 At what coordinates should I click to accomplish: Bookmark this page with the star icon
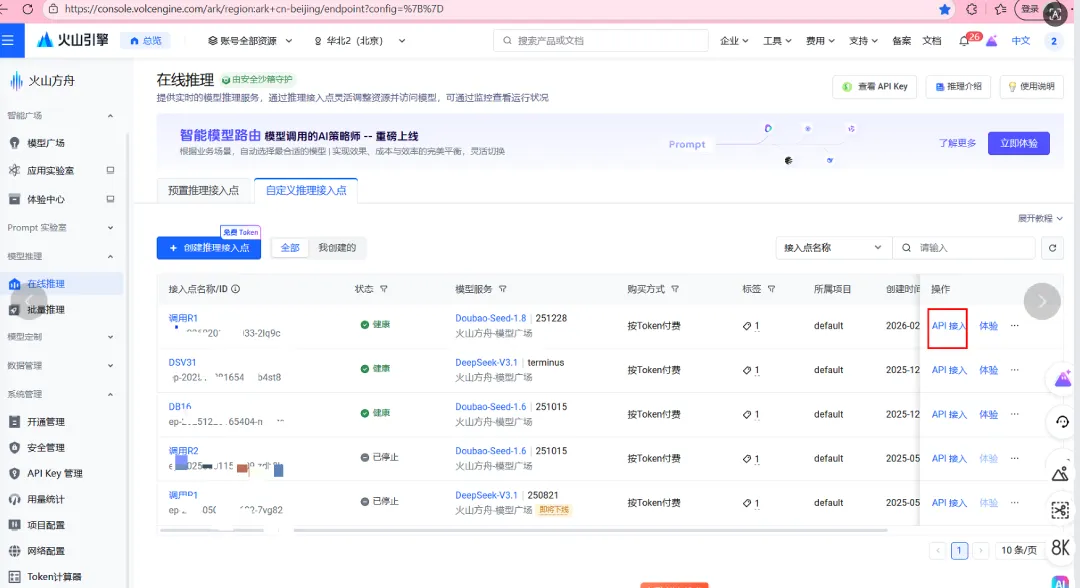point(945,9)
